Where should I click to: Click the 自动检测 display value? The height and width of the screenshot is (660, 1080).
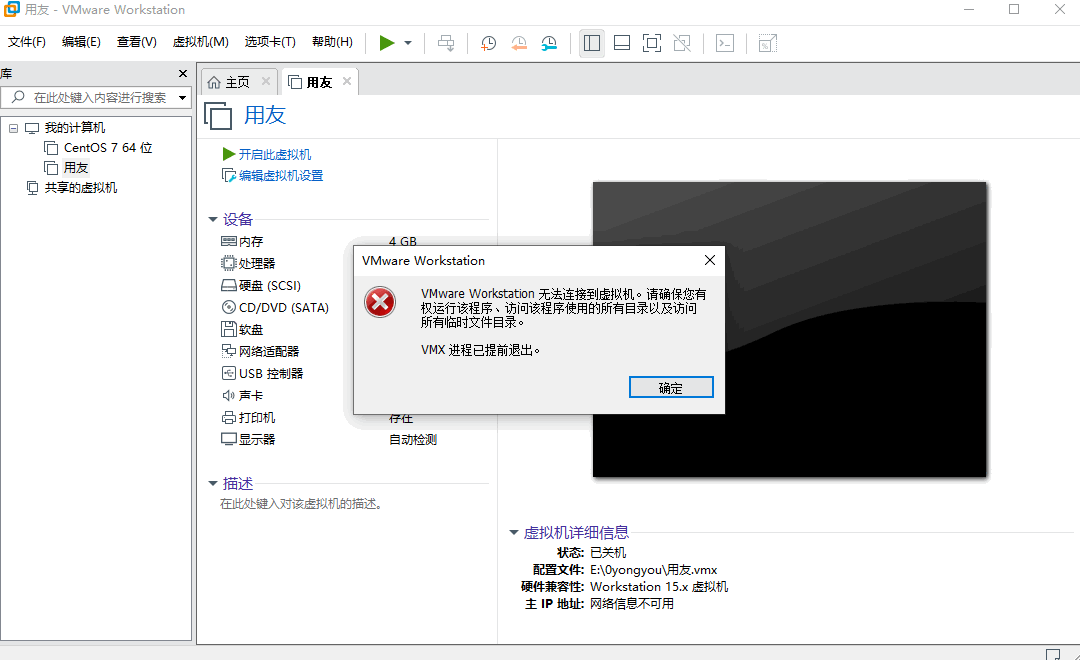pos(413,440)
